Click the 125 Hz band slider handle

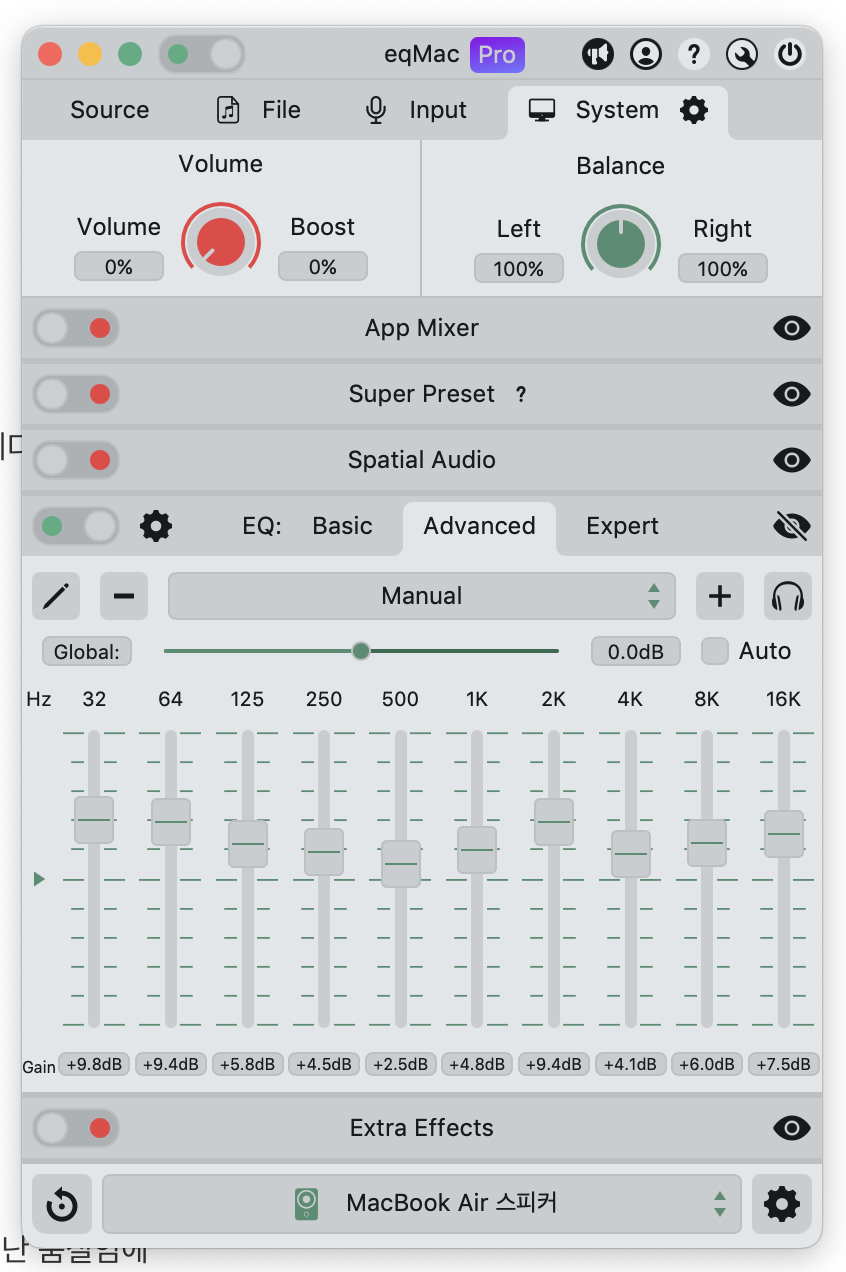(x=248, y=844)
